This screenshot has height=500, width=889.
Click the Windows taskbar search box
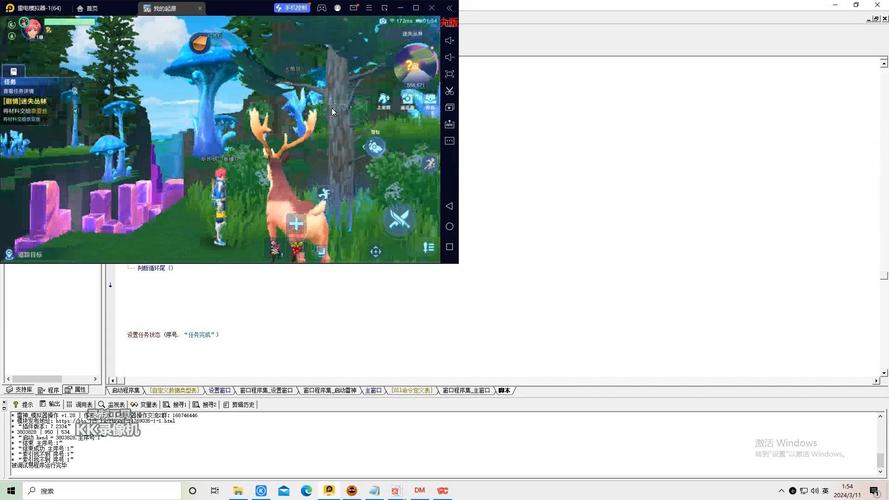coord(101,490)
